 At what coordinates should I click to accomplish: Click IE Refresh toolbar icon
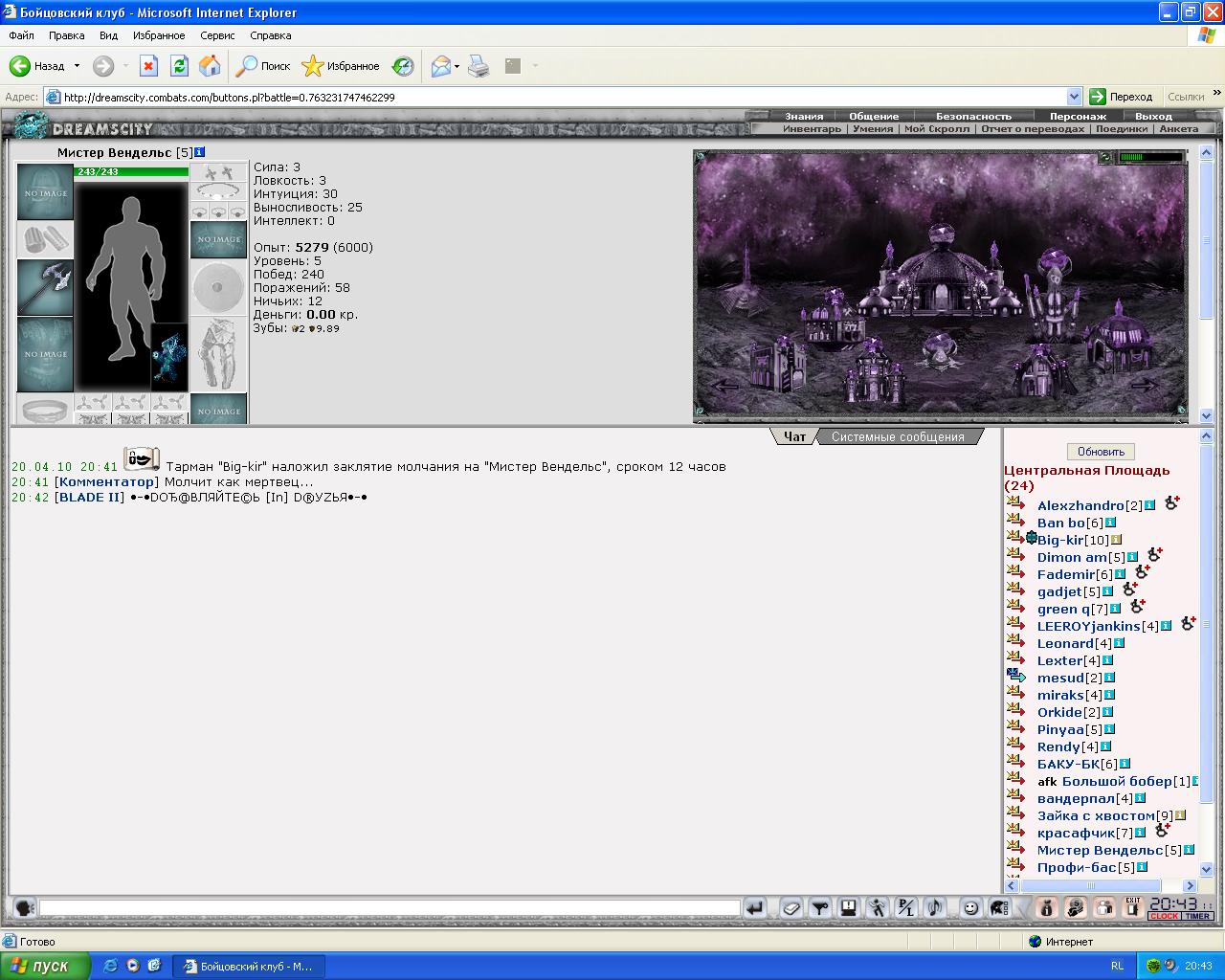[x=179, y=66]
